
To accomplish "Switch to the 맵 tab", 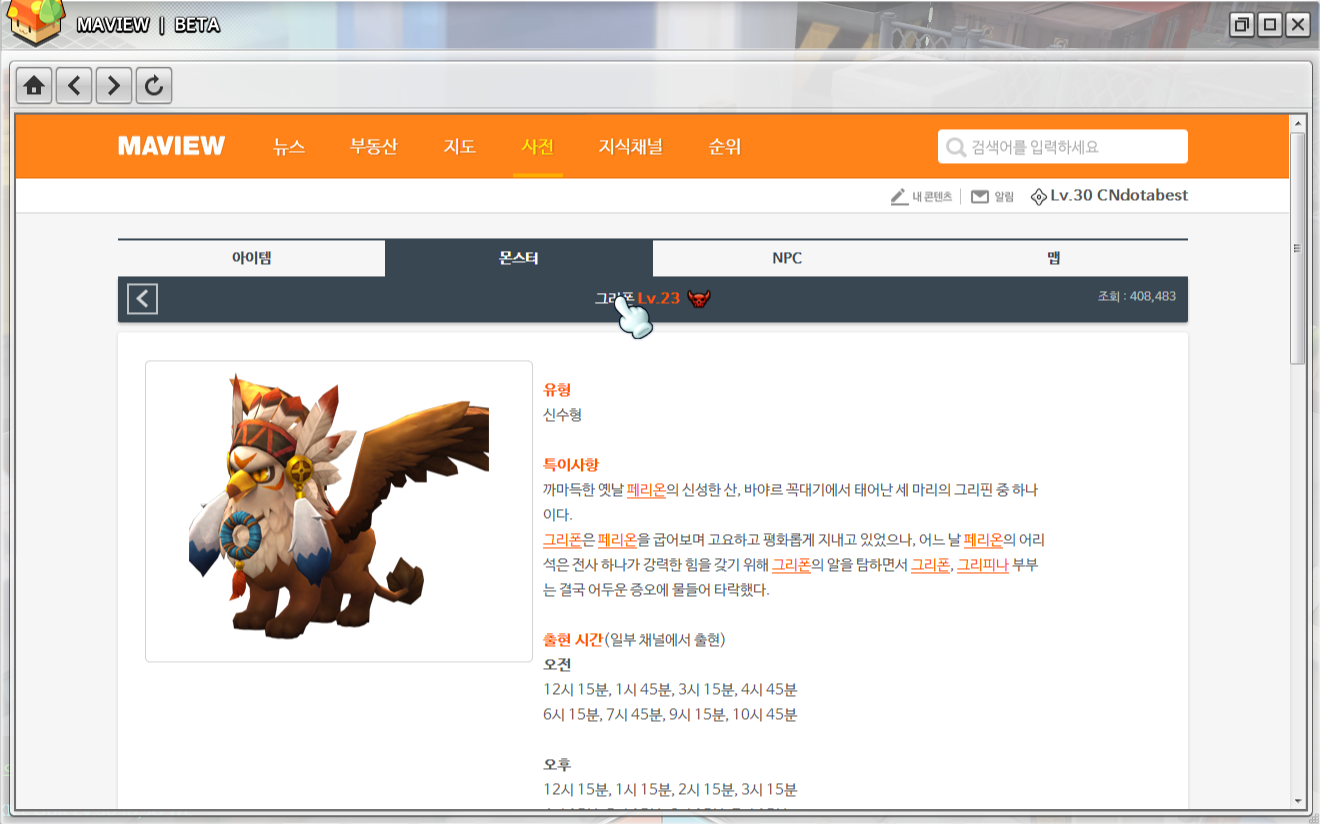I will point(1054,258).
